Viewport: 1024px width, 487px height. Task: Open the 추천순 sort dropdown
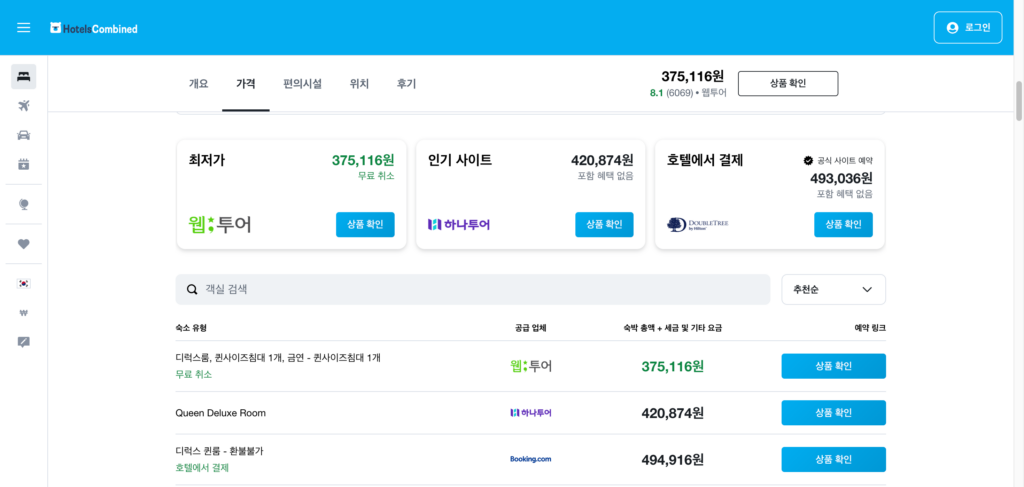pos(833,290)
